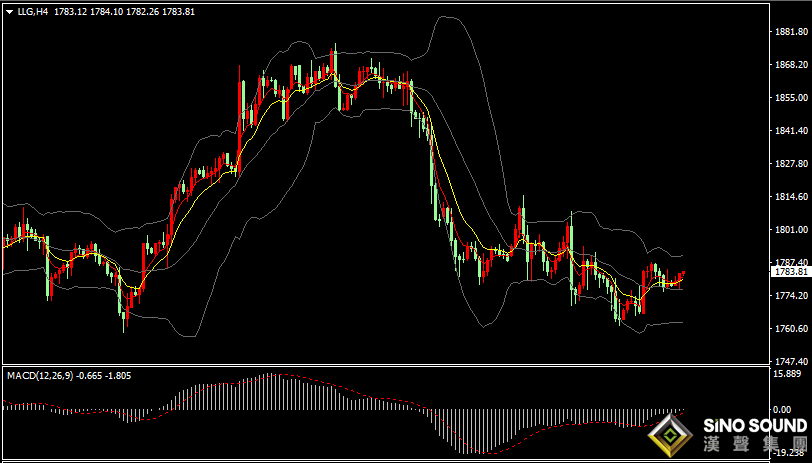Click the LLG,H4 symbol label
The image size is (812, 463).
point(32,11)
